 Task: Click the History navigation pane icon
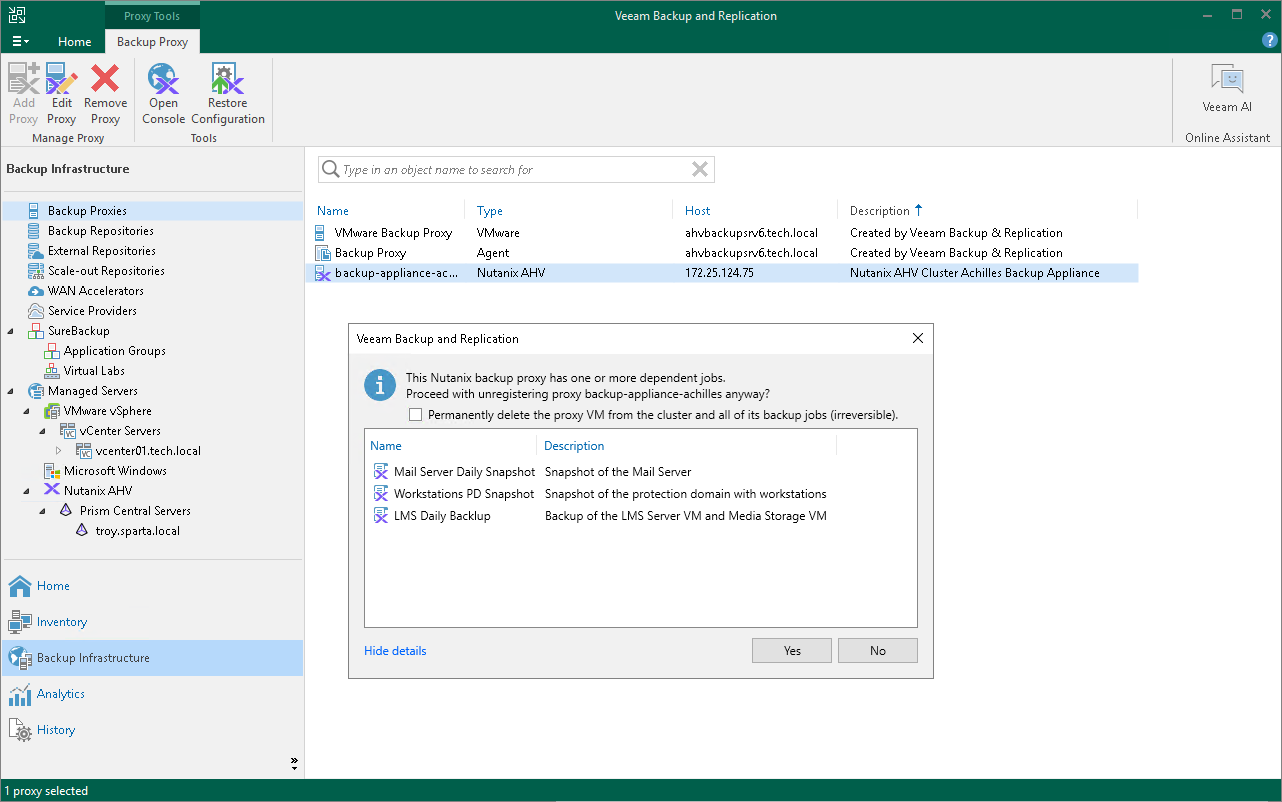click(20, 730)
